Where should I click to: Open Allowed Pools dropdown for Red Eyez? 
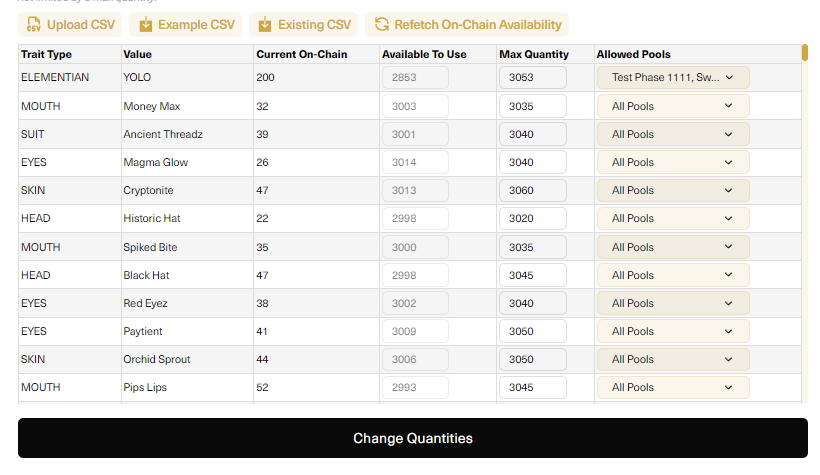point(672,303)
